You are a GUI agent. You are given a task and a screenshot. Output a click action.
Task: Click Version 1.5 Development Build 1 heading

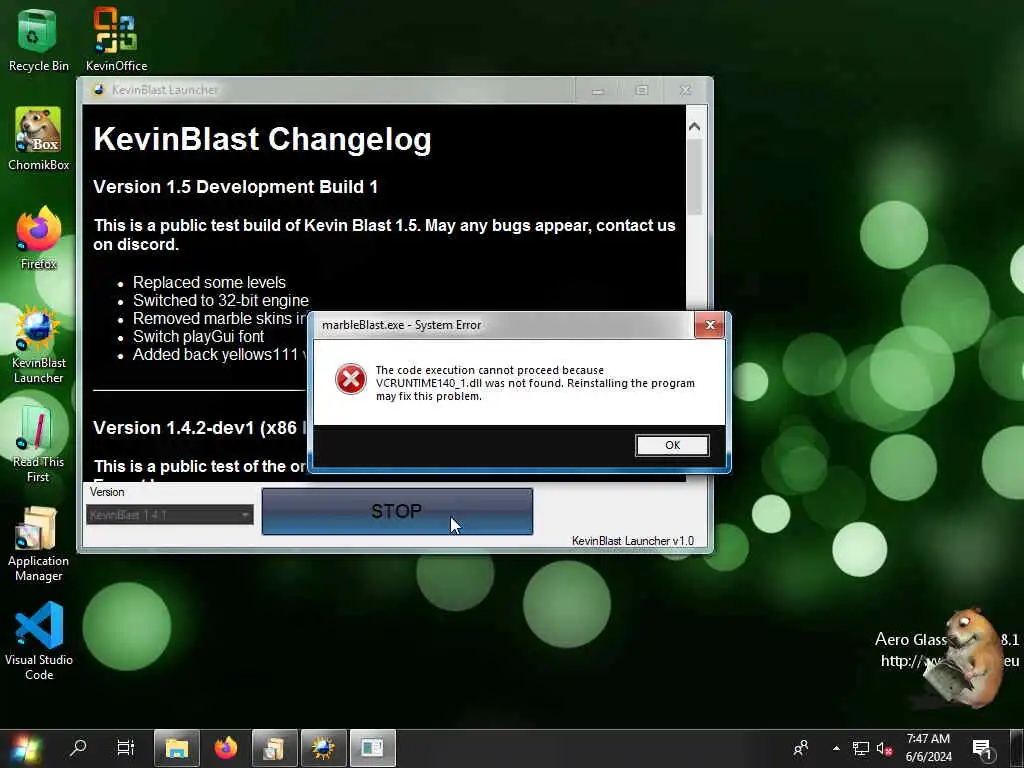point(236,187)
